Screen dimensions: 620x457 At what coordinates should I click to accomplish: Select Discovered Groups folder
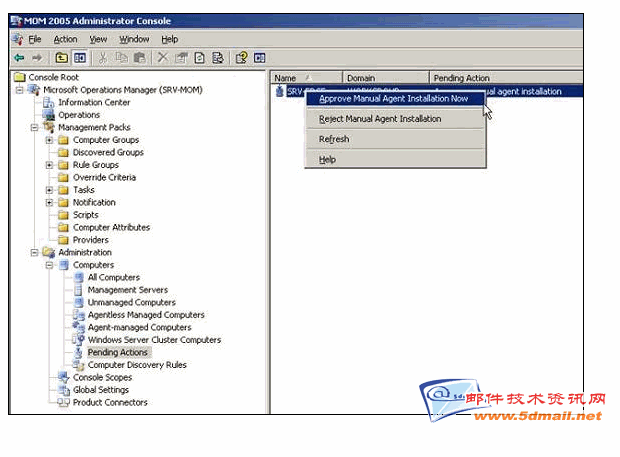(108, 153)
